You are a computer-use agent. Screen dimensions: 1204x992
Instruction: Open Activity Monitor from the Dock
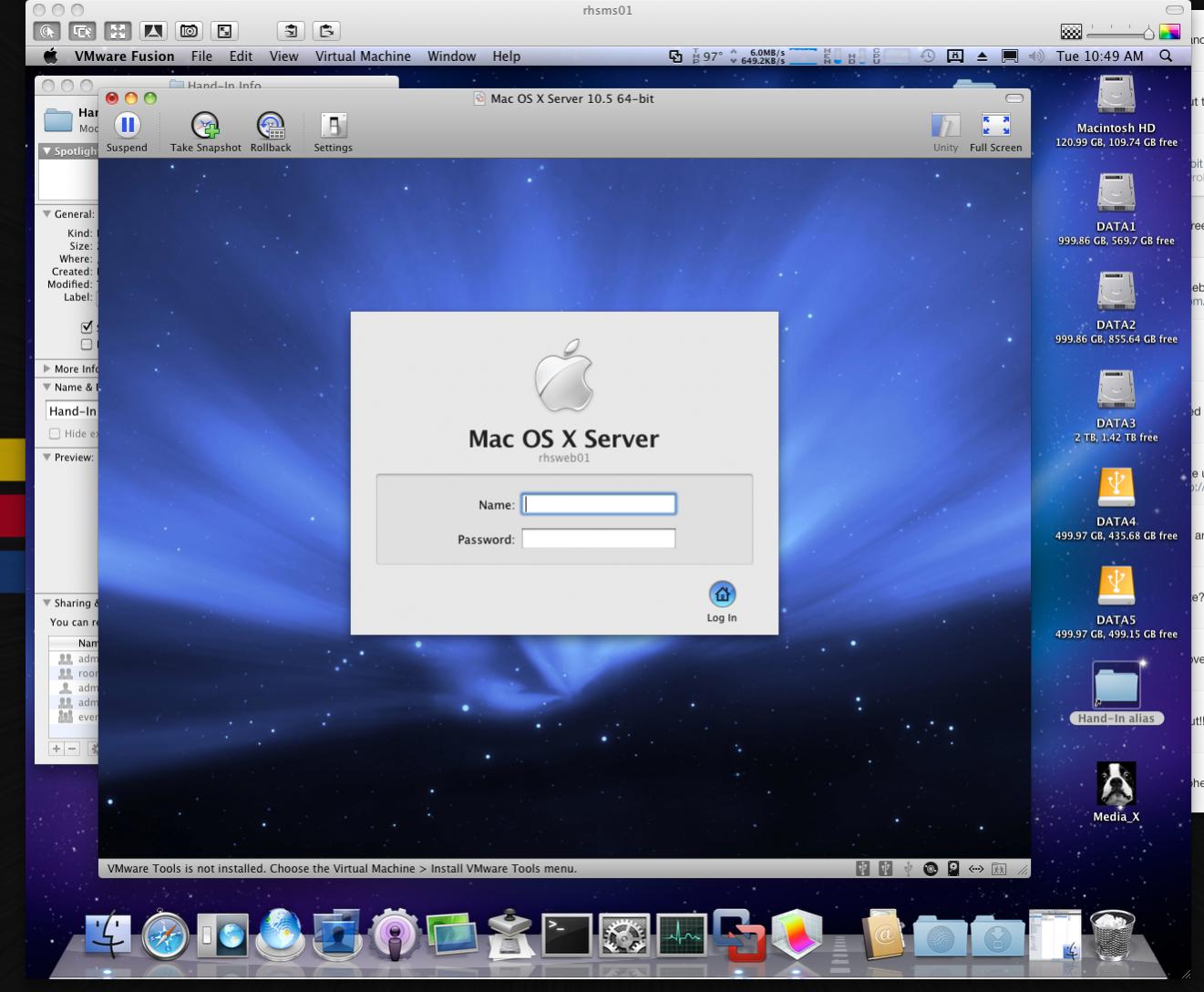click(x=682, y=935)
